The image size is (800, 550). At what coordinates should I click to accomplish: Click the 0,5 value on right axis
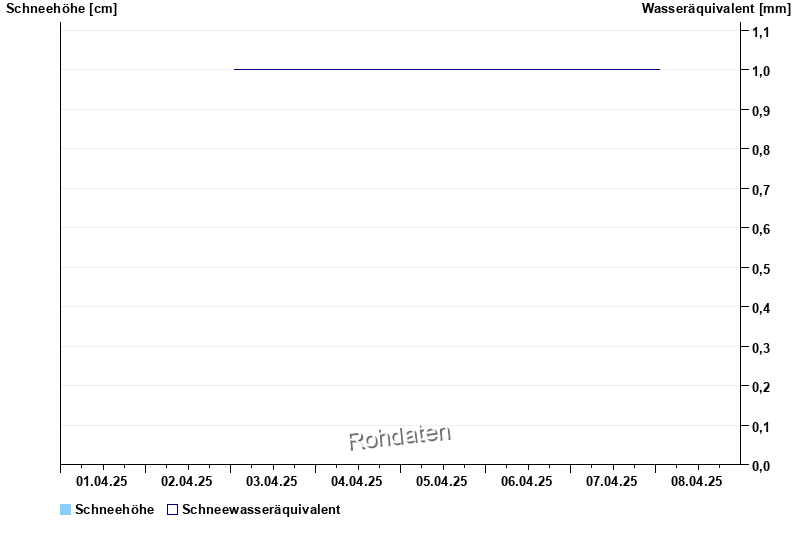pos(761,268)
